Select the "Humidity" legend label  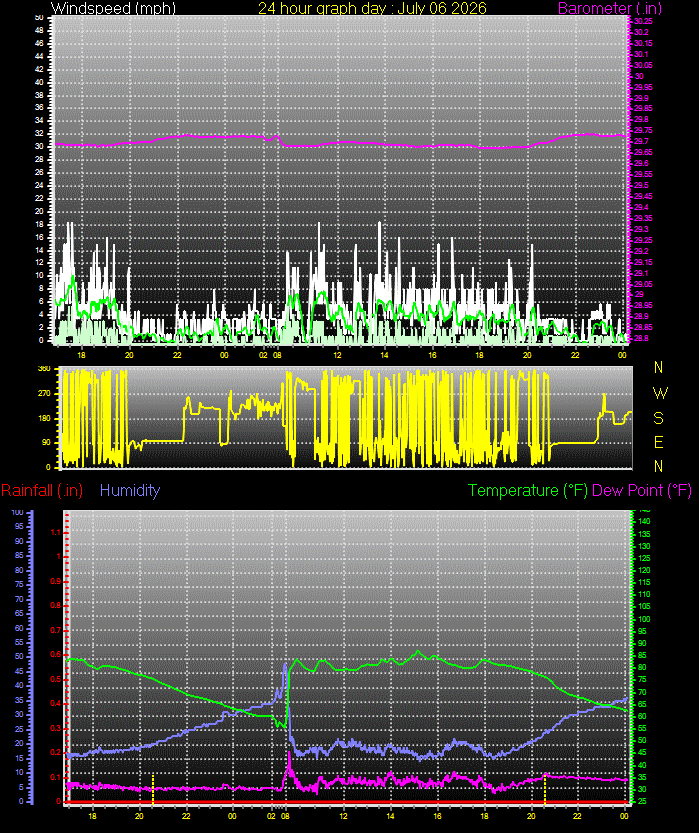pos(130,490)
